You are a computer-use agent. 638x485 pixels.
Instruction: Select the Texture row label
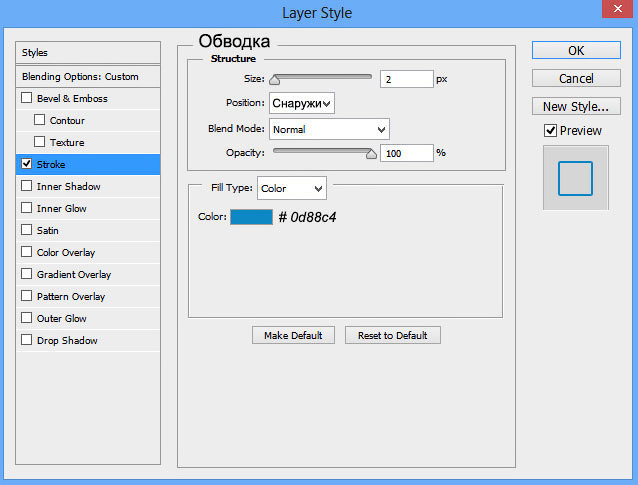pyautogui.click(x=67, y=142)
